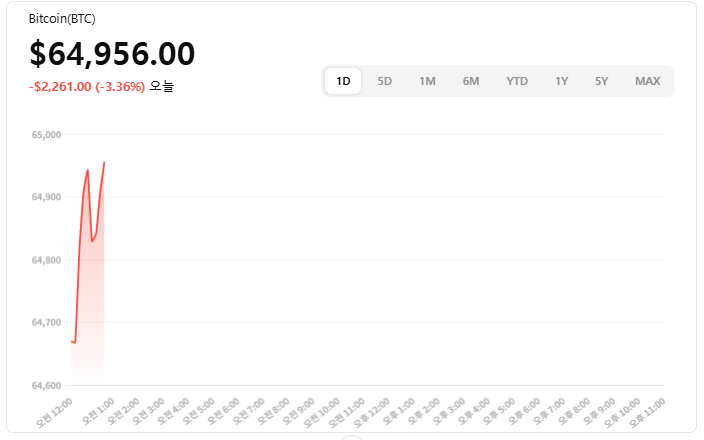Switch chart to 5Y range
The width and height of the screenshot is (704, 440).
point(601,81)
